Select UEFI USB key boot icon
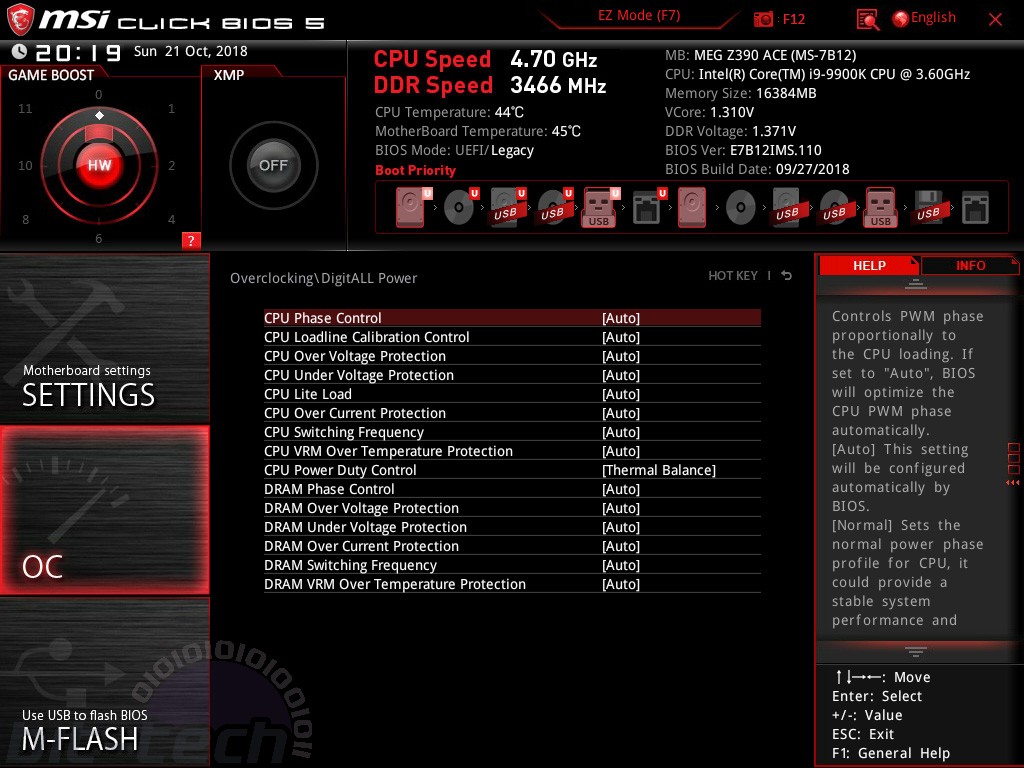This screenshot has width=1024, height=768. (x=600, y=208)
